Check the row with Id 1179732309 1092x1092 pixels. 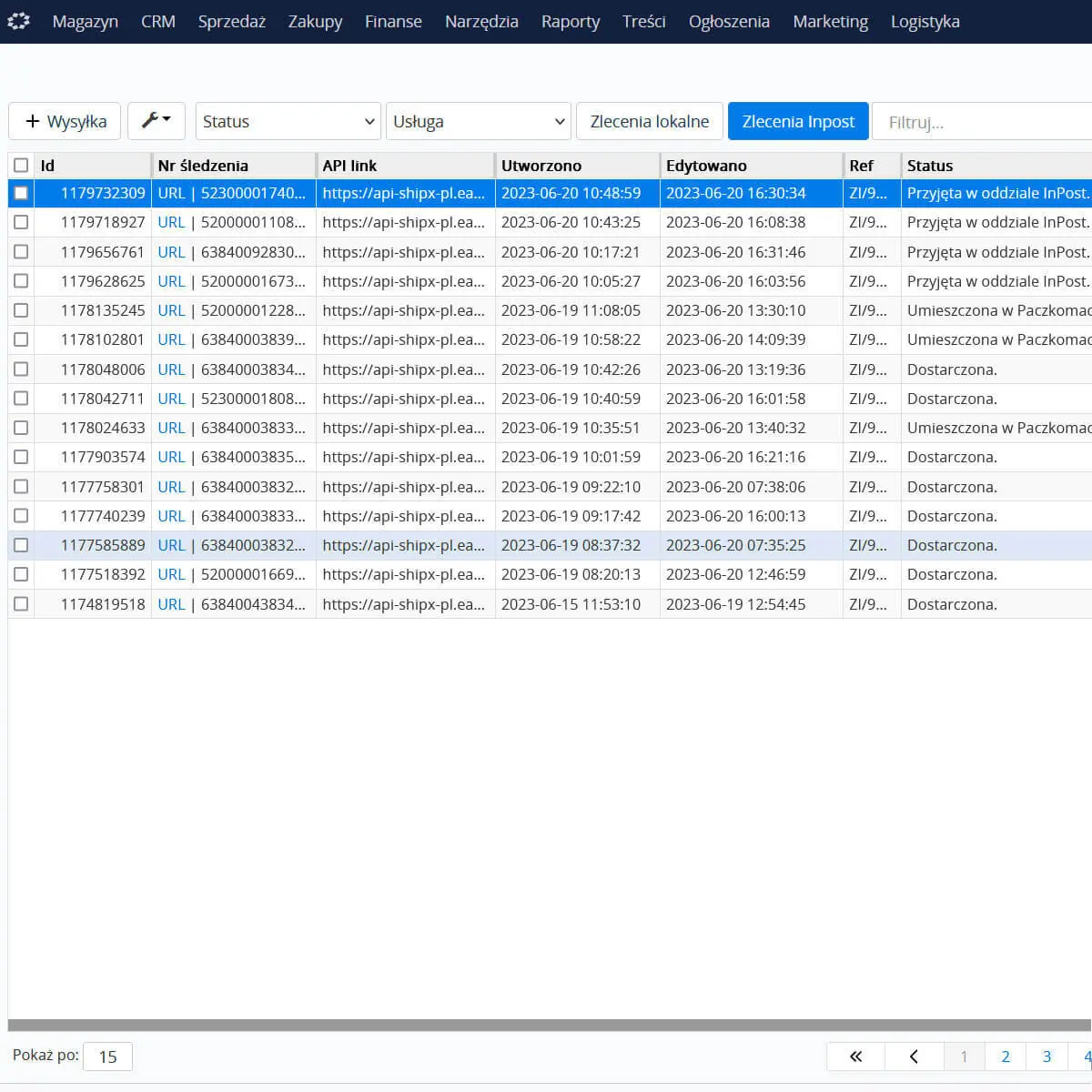[x=21, y=193]
